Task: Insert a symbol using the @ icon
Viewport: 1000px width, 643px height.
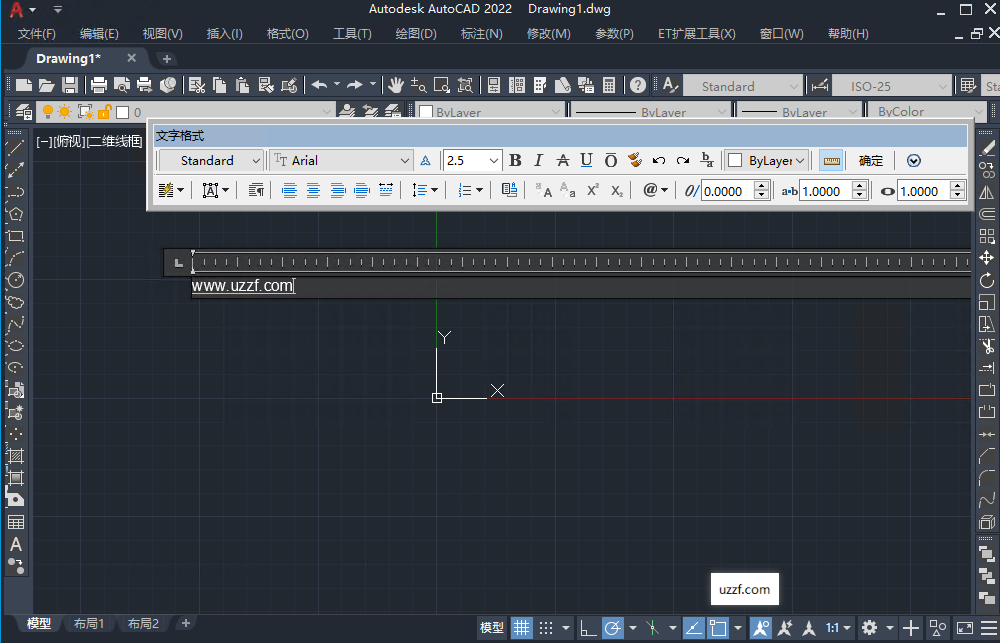Action: tap(650, 190)
